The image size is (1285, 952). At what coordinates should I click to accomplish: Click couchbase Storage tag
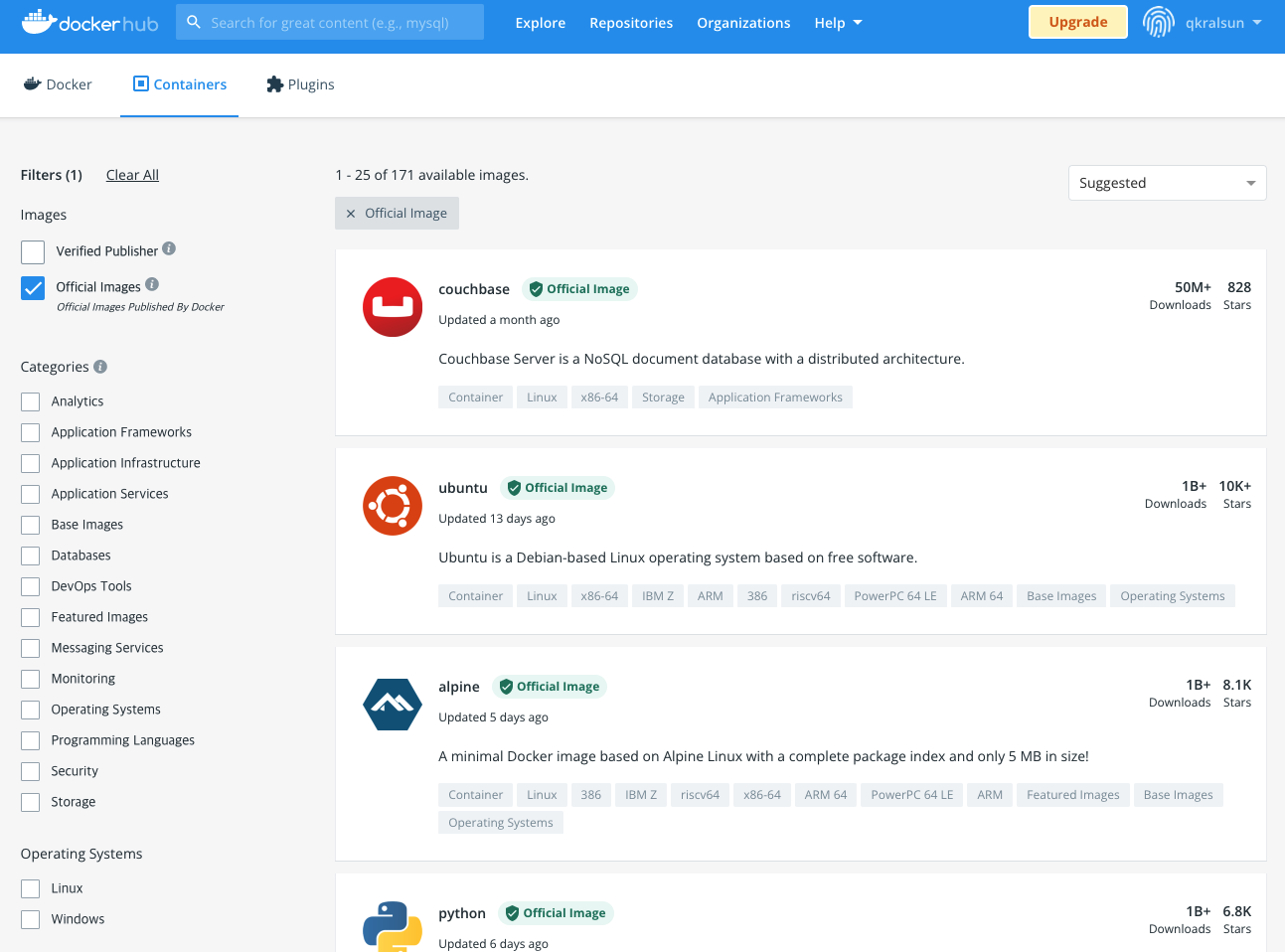point(663,397)
